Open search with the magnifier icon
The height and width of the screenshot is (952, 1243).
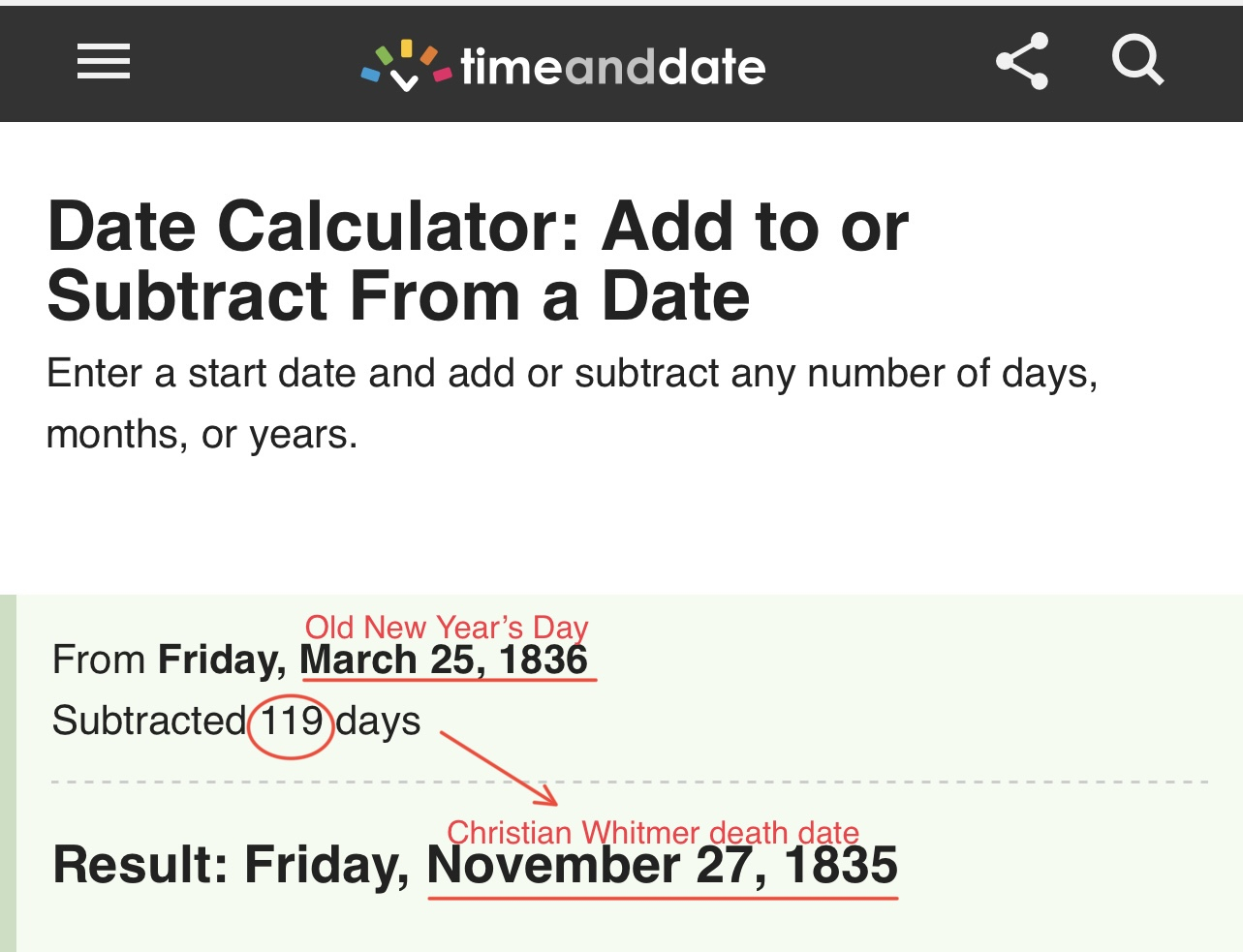1136,61
